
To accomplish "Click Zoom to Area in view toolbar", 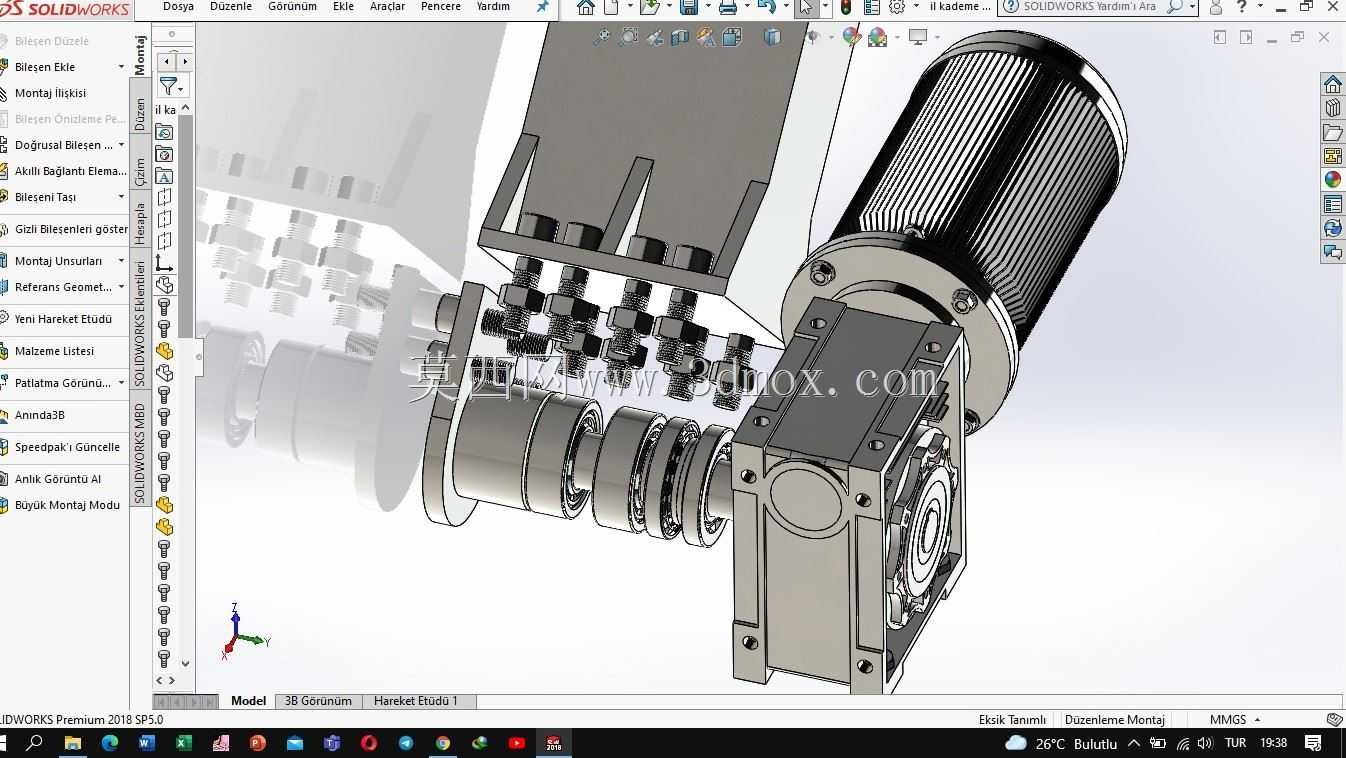I will click(x=628, y=37).
